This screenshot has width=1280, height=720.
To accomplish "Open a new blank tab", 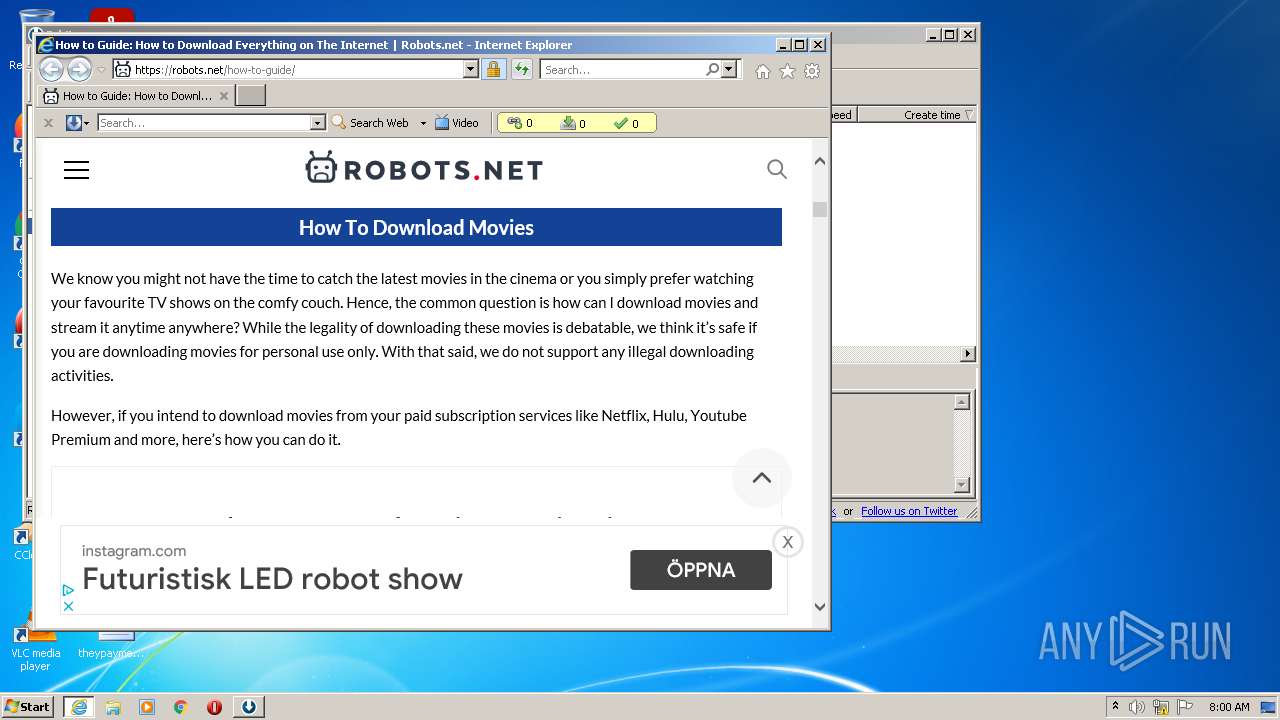I will coord(250,96).
